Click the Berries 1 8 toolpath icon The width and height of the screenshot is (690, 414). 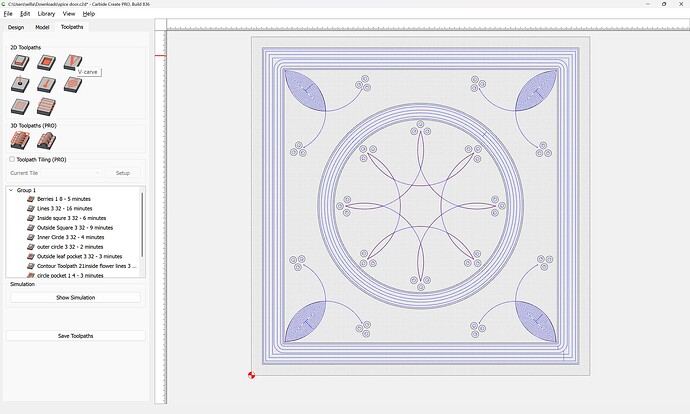[30, 199]
